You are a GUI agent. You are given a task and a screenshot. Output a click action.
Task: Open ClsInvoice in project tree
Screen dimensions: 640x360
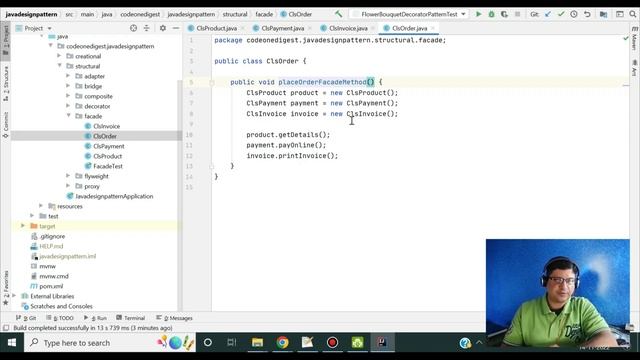(x=107, y=126)
